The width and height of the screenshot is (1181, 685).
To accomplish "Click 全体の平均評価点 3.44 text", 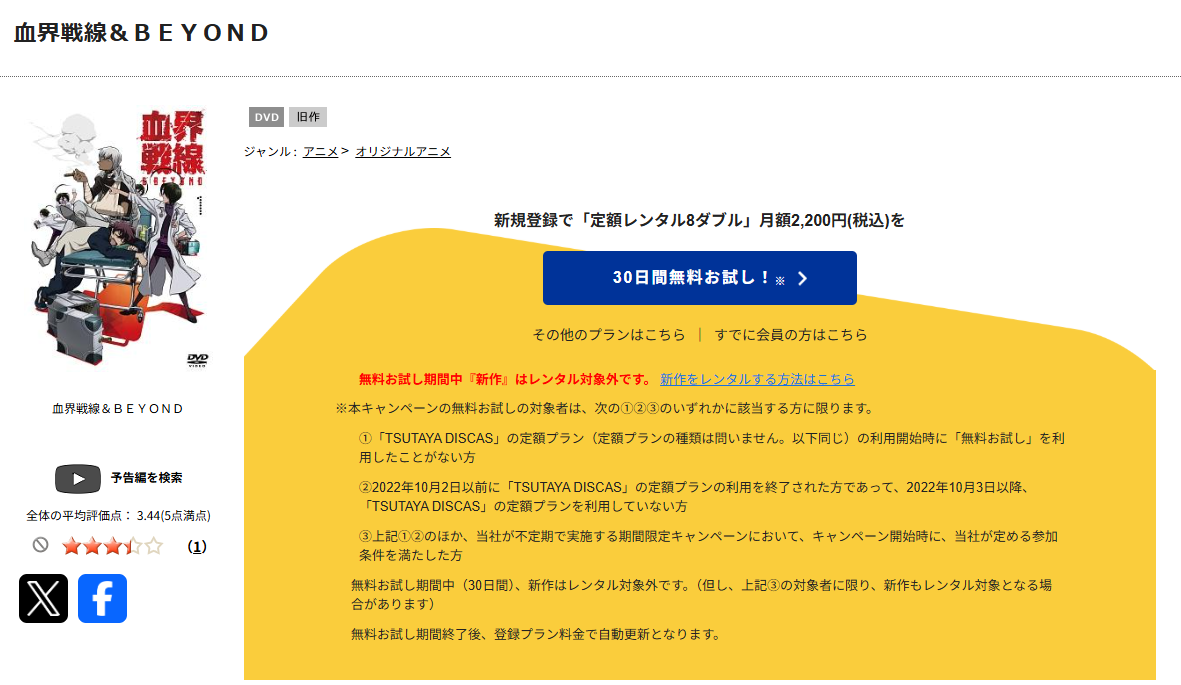I will [118, 515].
